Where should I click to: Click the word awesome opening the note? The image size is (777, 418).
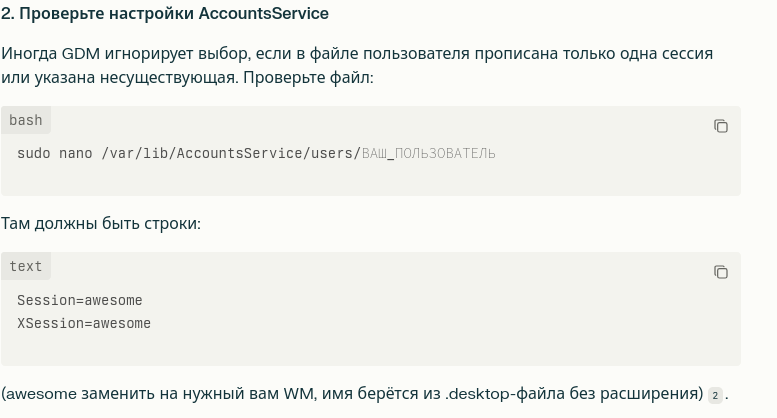tap(41, 394)
